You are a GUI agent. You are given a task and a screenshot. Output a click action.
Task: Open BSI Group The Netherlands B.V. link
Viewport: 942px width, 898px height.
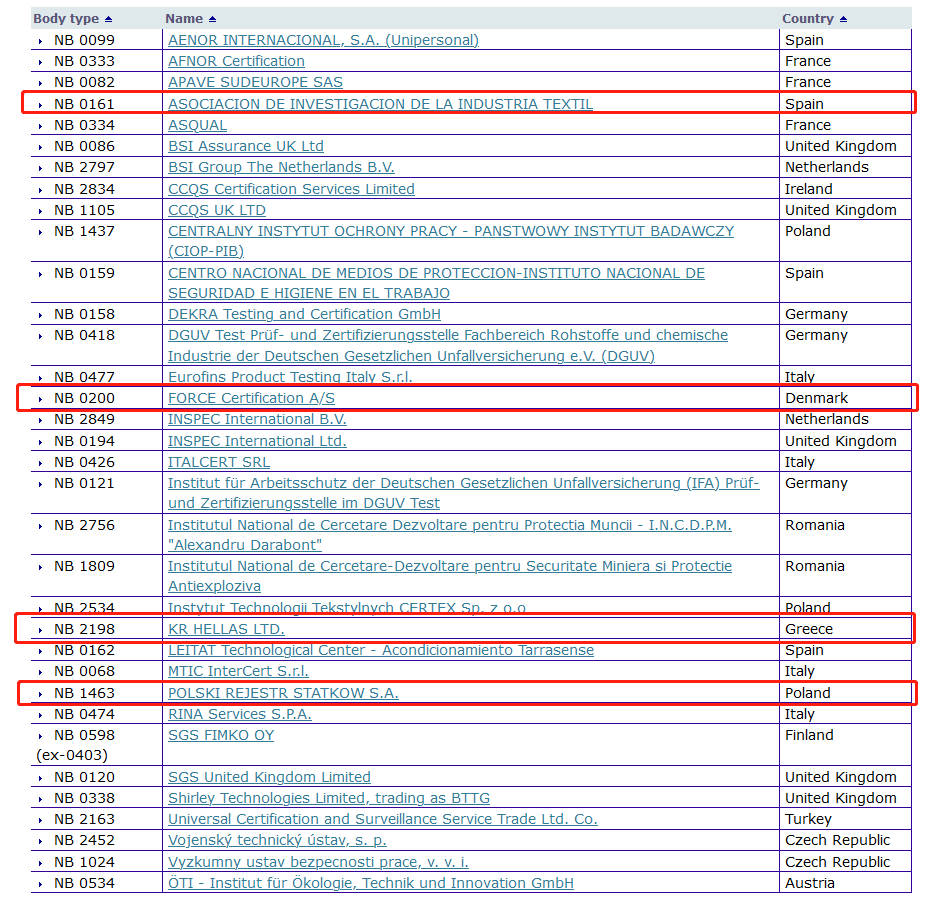281,167
